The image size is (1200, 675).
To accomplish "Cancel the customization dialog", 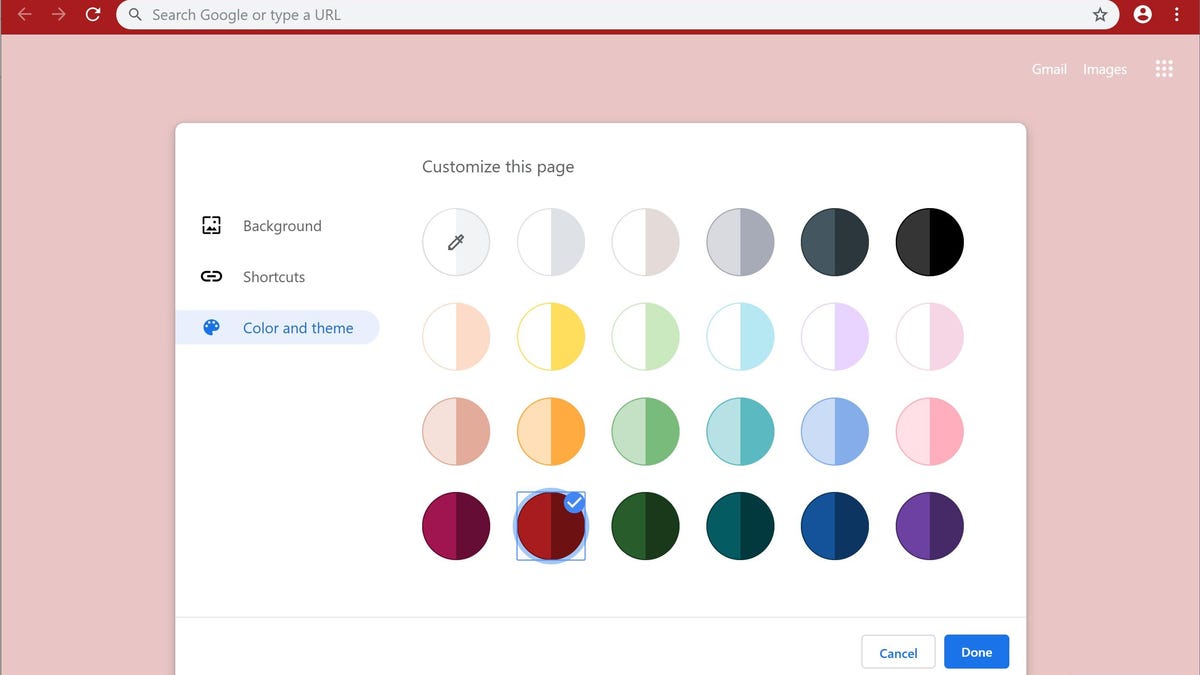I will [898, 651].
